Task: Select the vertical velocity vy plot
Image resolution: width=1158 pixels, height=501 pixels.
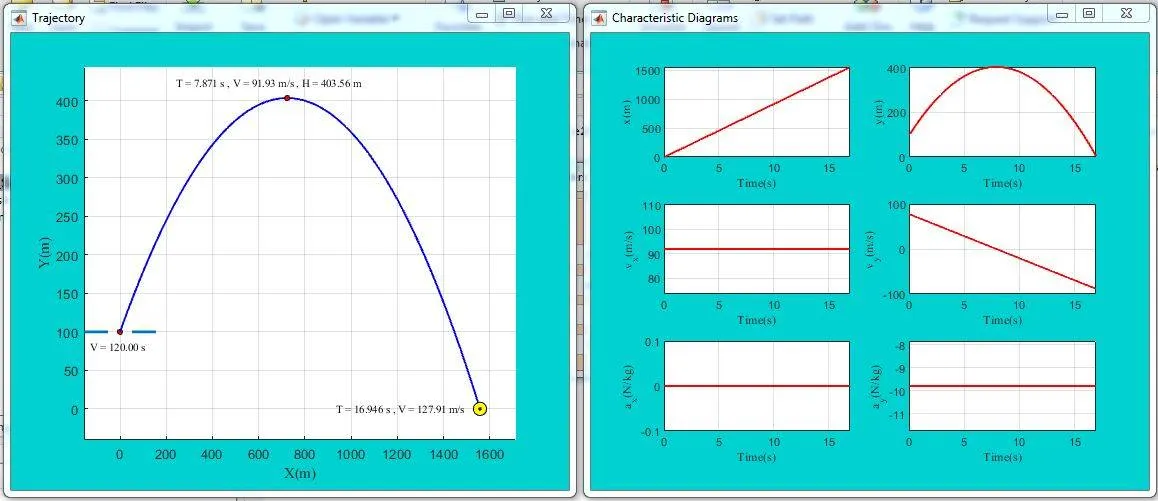Action: [1001, 248]
